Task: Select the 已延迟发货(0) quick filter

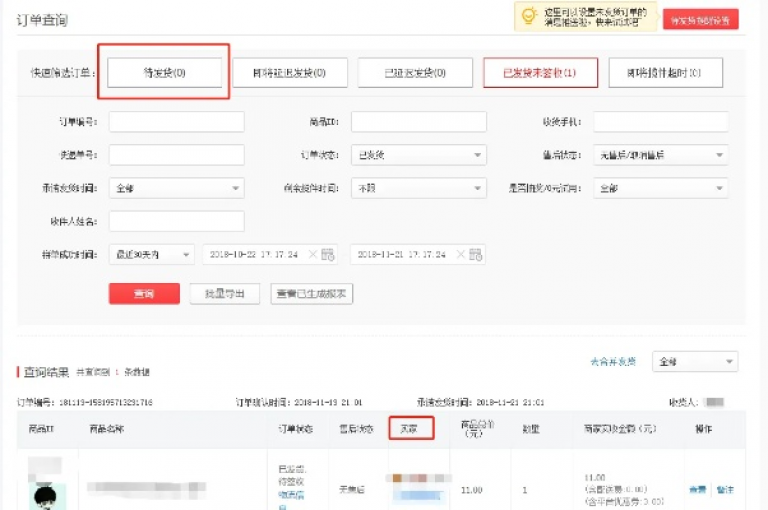Action: pyautogui.click(x=415, y=73)
